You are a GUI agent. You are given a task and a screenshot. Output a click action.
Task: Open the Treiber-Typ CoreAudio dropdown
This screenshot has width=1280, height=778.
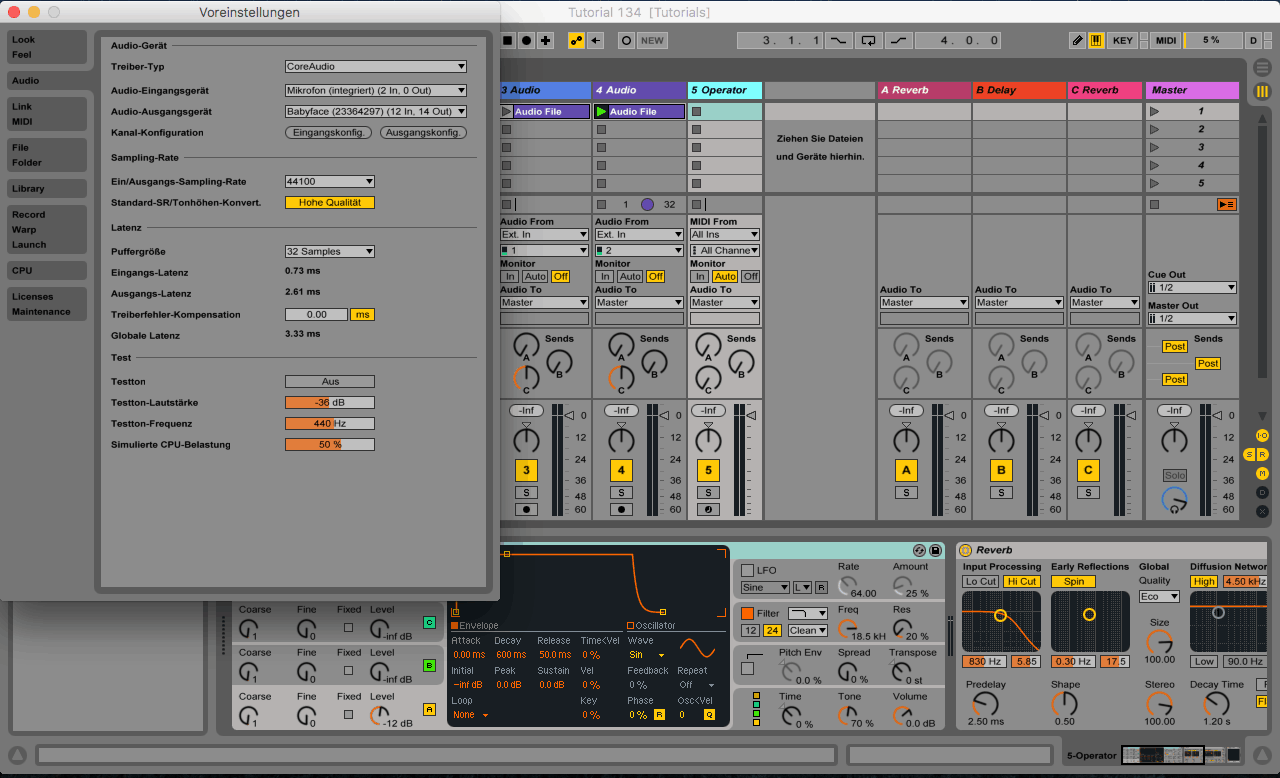pos(376,67)
